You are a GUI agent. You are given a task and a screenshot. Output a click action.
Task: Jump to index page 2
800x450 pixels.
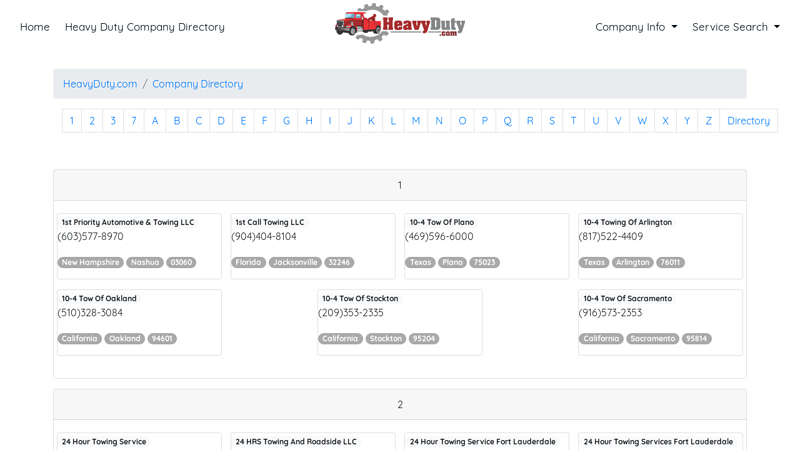(92, 121)
